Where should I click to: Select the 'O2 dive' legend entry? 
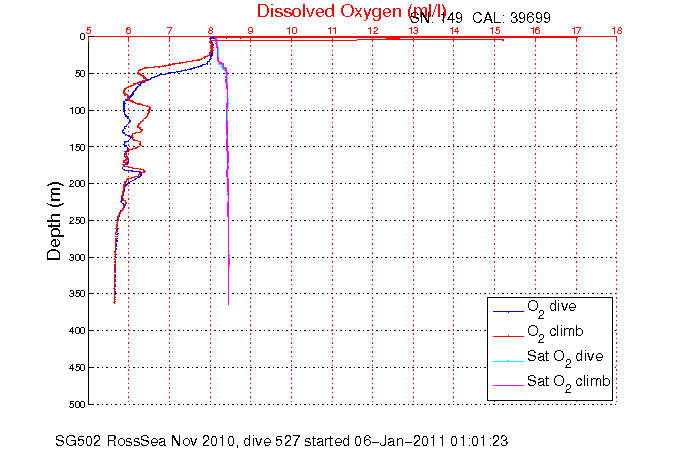click(552, 308)
